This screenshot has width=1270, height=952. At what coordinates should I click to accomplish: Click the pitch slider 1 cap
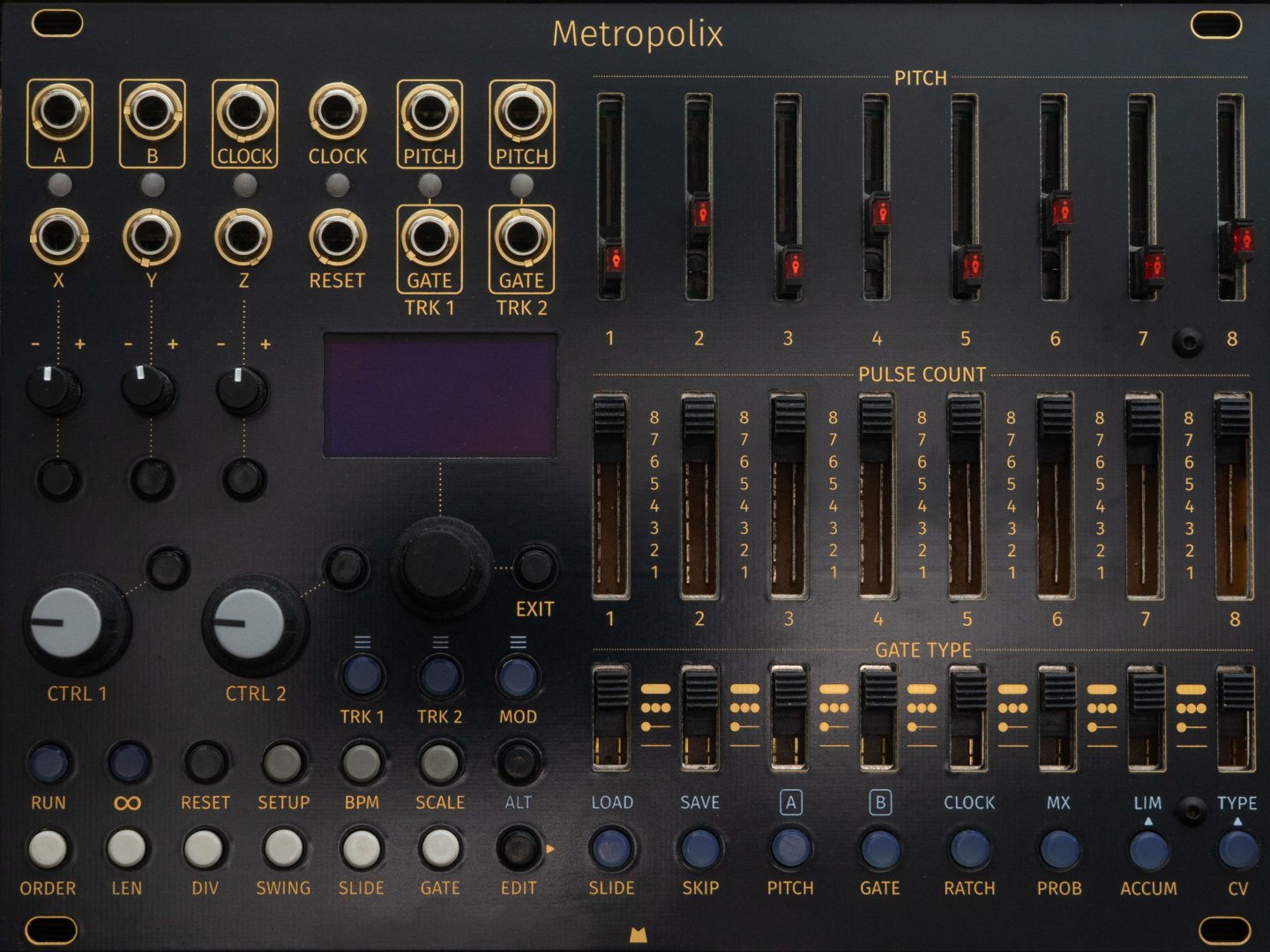click(x=613, y=260)
